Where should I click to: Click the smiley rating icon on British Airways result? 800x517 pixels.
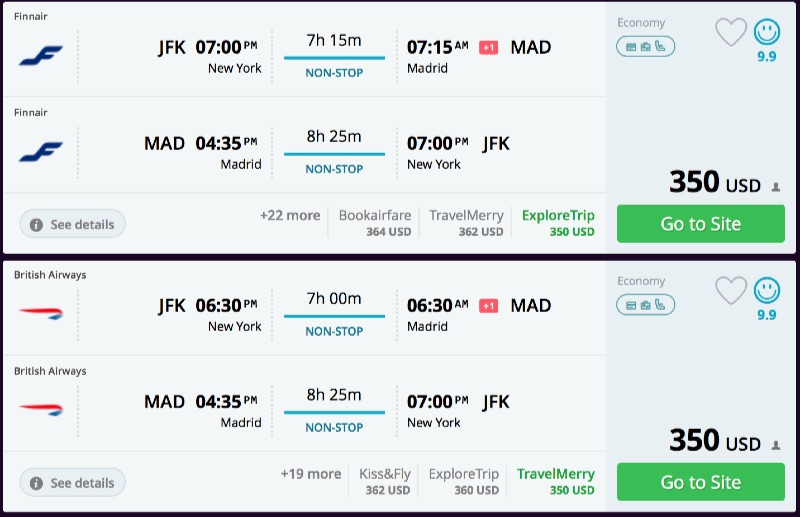pos(767,291)
